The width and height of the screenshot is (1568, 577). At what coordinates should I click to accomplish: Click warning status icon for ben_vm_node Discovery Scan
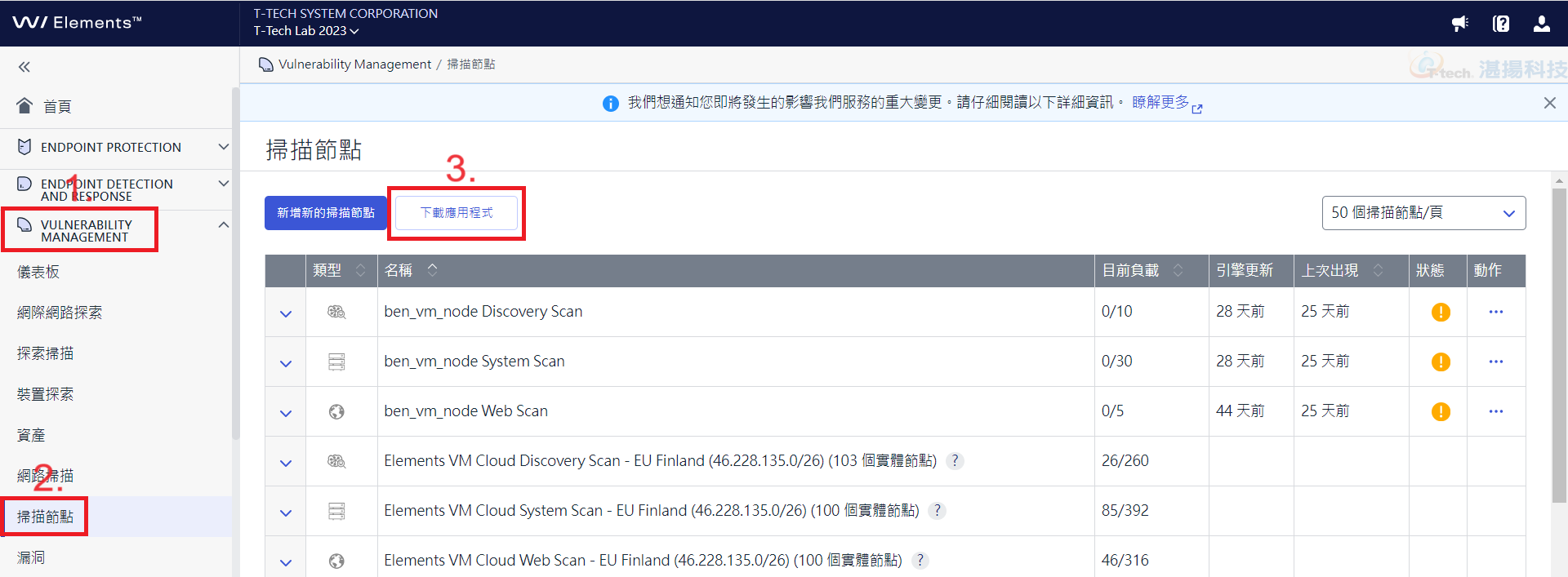coord(1441,312)
